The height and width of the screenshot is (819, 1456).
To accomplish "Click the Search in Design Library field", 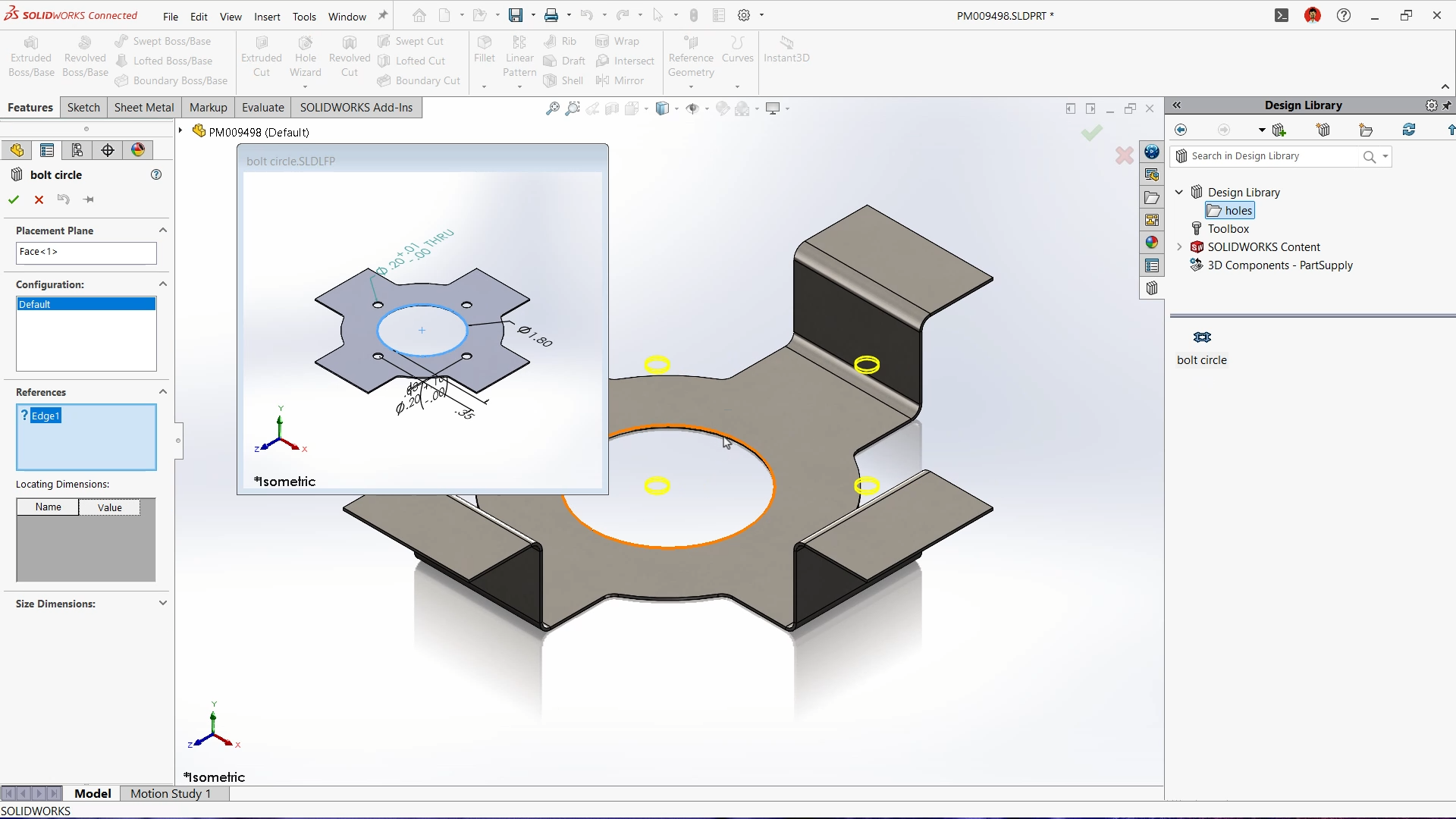I will (1270, 156).
